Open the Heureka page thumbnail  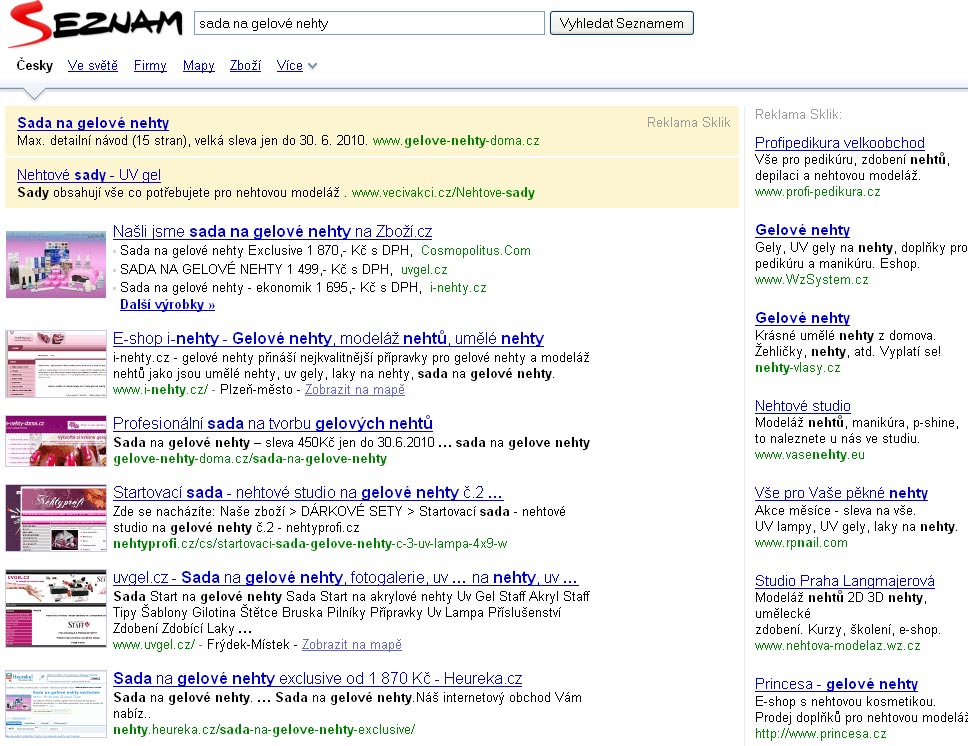tap(56, 704)
